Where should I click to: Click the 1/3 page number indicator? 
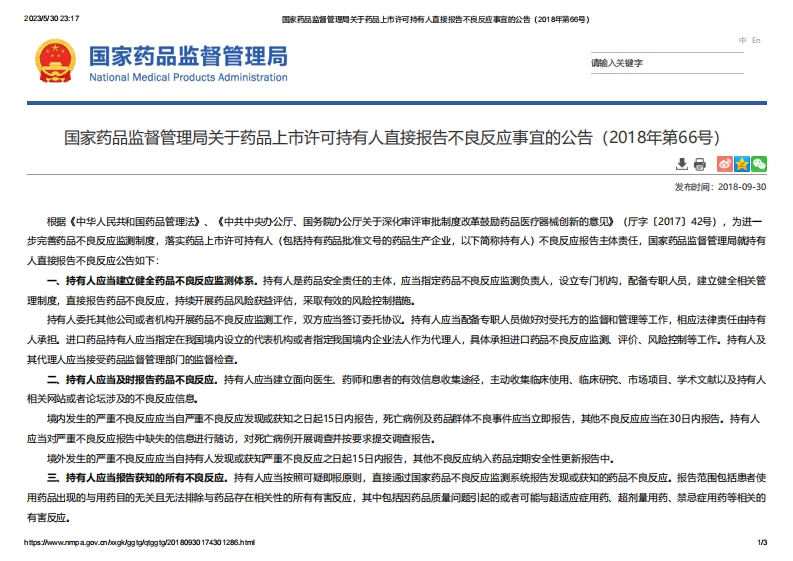[762, 542]
